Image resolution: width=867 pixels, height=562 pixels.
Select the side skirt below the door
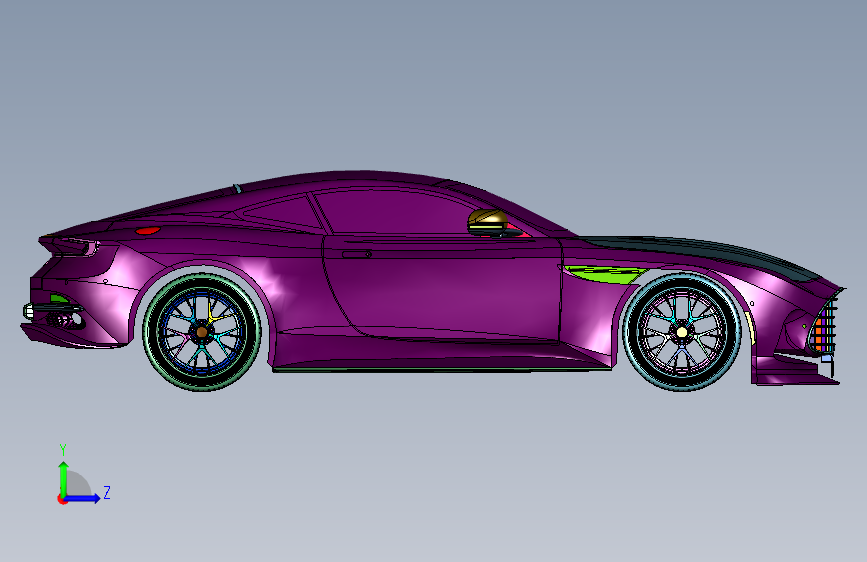pos(442,362)
